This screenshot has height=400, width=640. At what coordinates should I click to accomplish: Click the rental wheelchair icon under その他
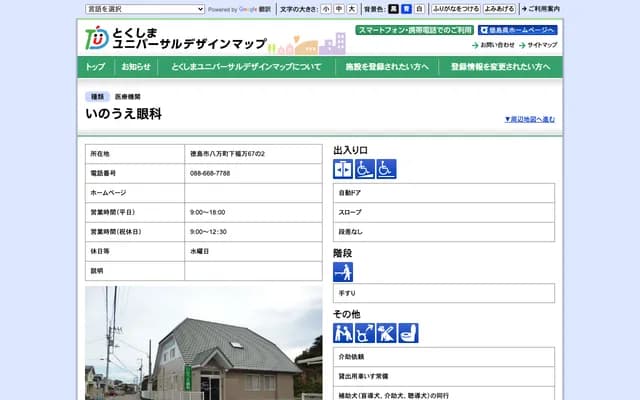coord(364,333)
